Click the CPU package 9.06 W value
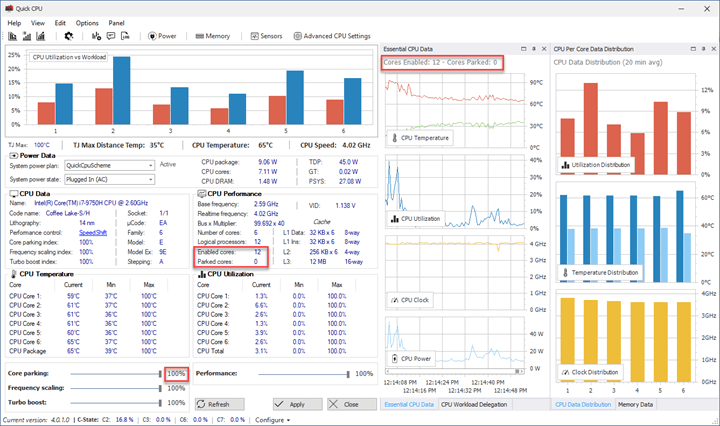This screenshot has width=720, height=426. coord(267,162)
